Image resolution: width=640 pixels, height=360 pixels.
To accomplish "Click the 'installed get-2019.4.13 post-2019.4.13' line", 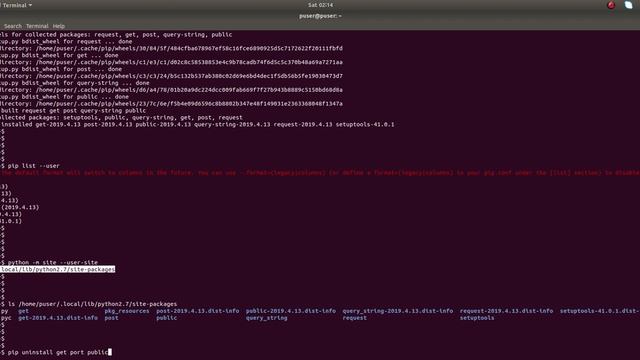I will pos(198,124).
